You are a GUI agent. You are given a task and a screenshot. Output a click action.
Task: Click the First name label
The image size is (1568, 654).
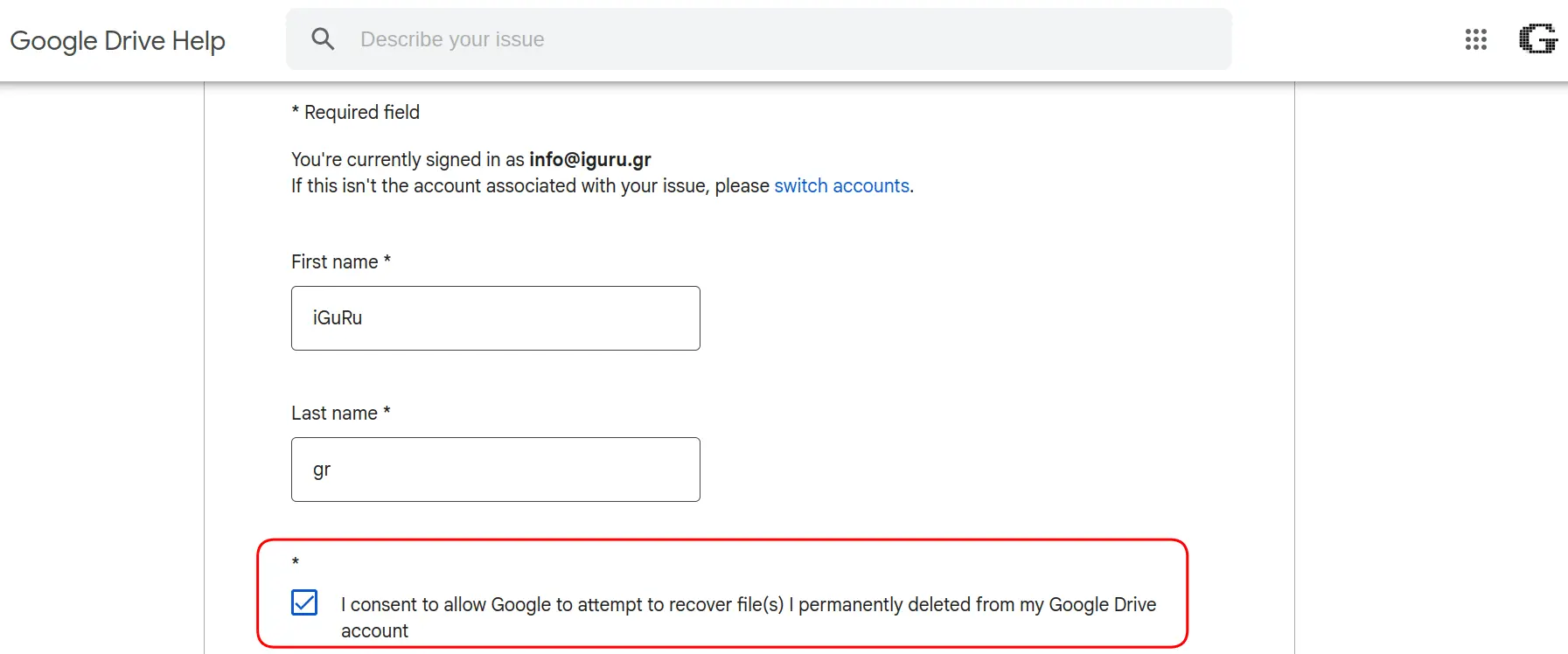341,262
